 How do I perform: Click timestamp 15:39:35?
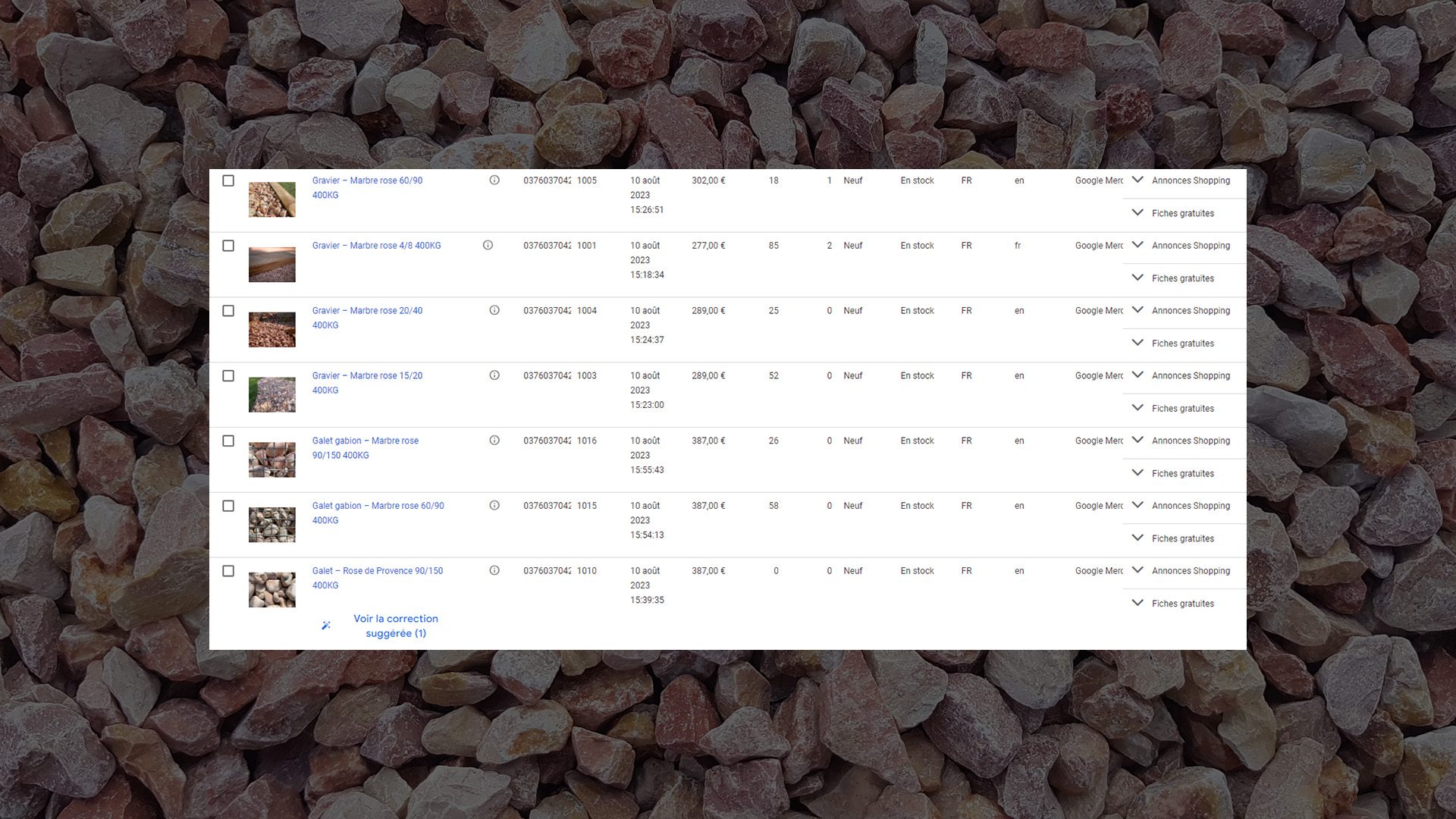(x=647, y=600)
